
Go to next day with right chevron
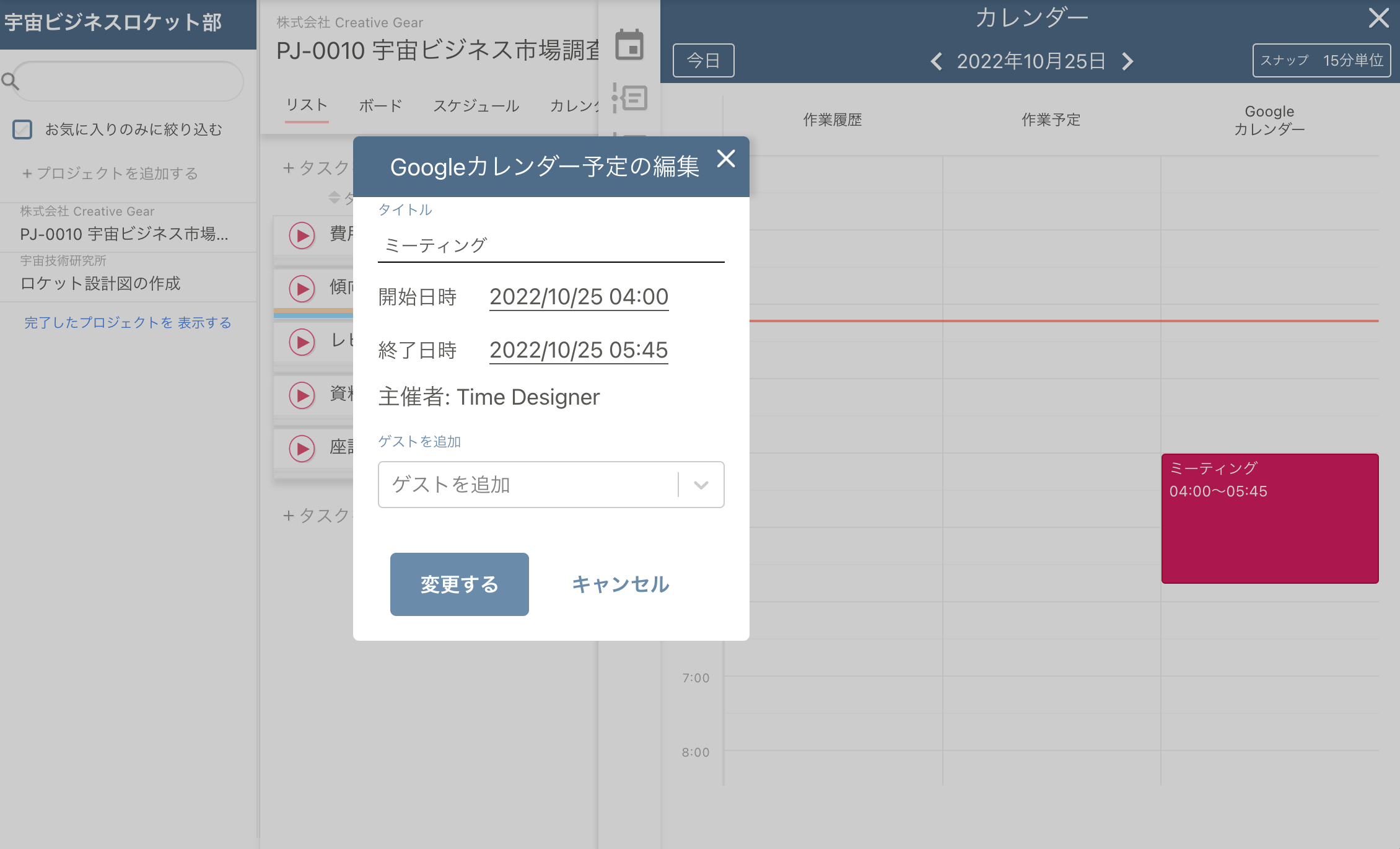1127,61
